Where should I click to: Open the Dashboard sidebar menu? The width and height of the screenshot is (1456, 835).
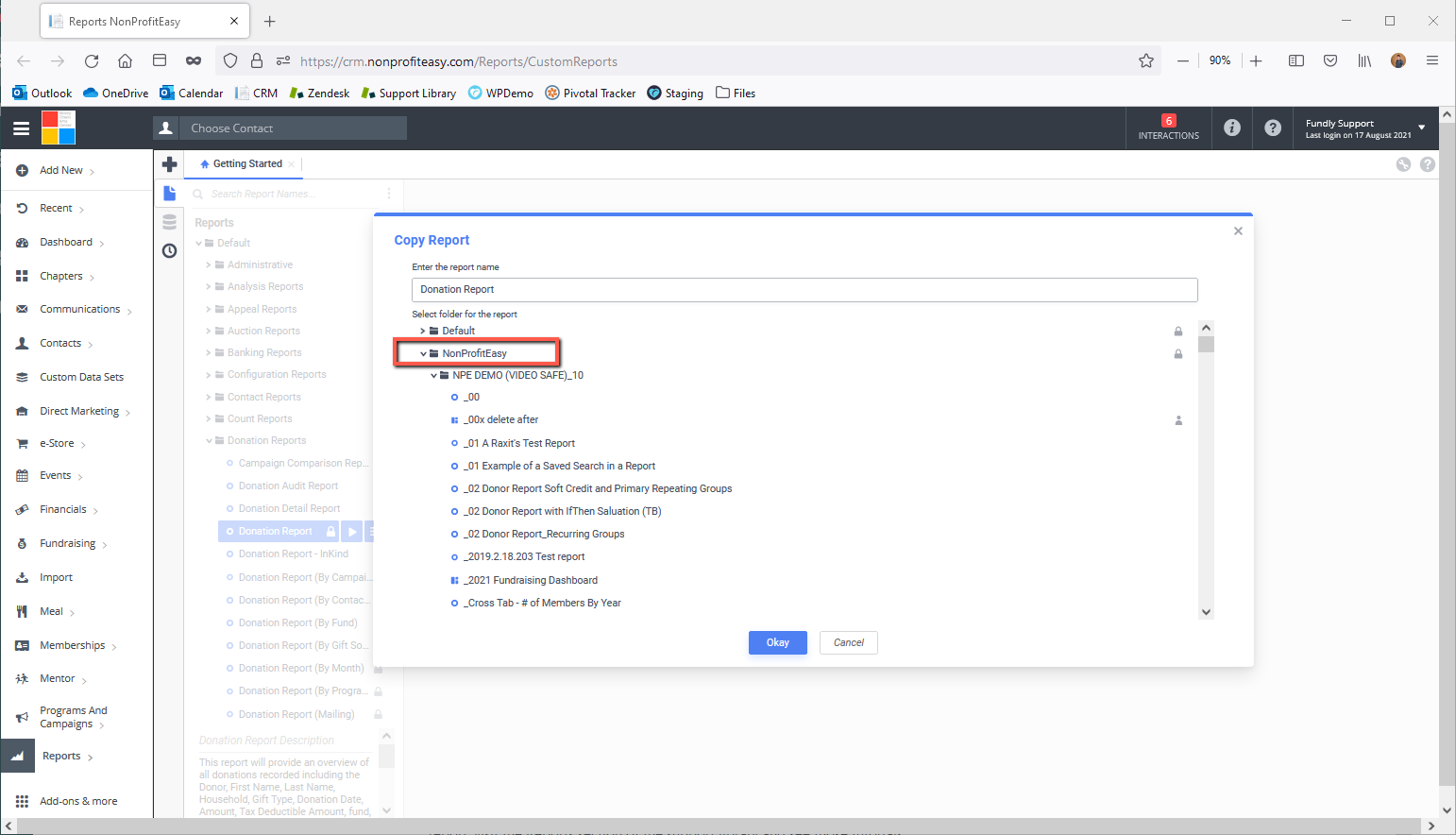pyautogui.click(x=66, y=243)
